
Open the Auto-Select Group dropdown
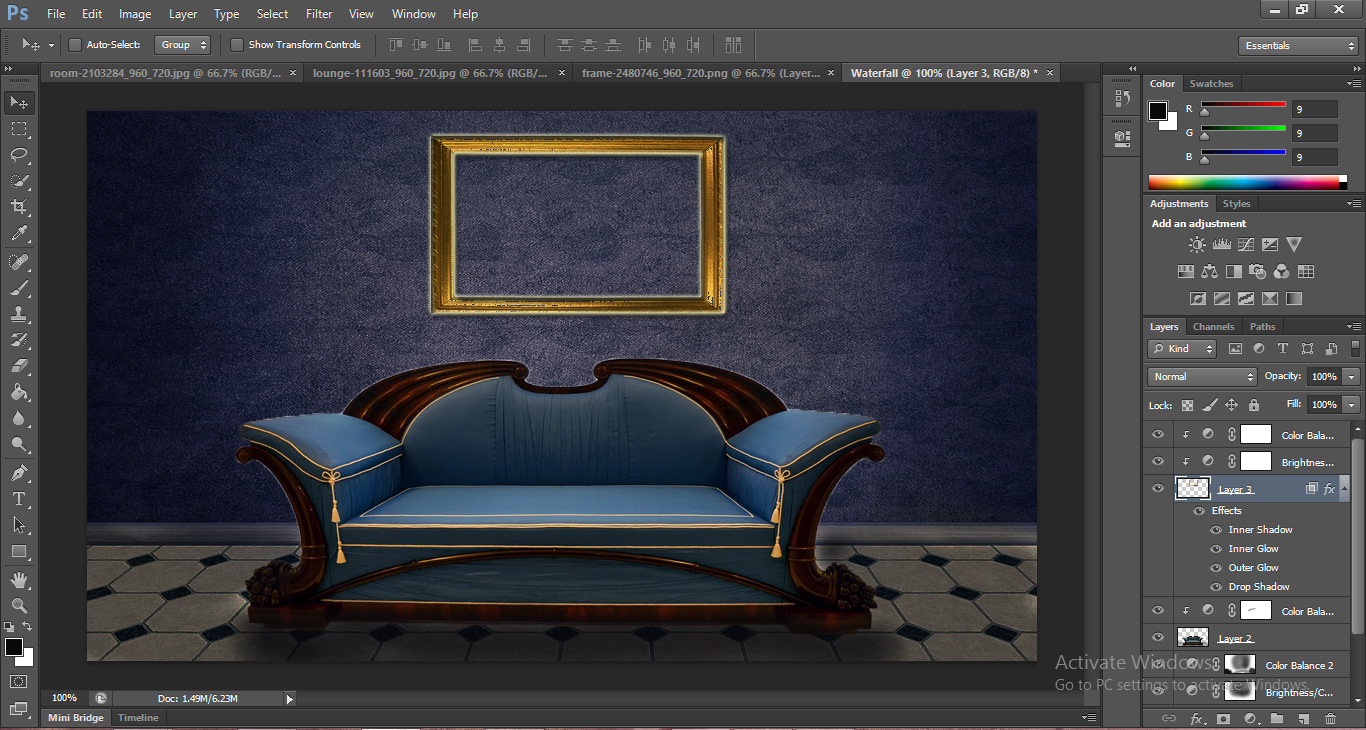tap(182, 45)
